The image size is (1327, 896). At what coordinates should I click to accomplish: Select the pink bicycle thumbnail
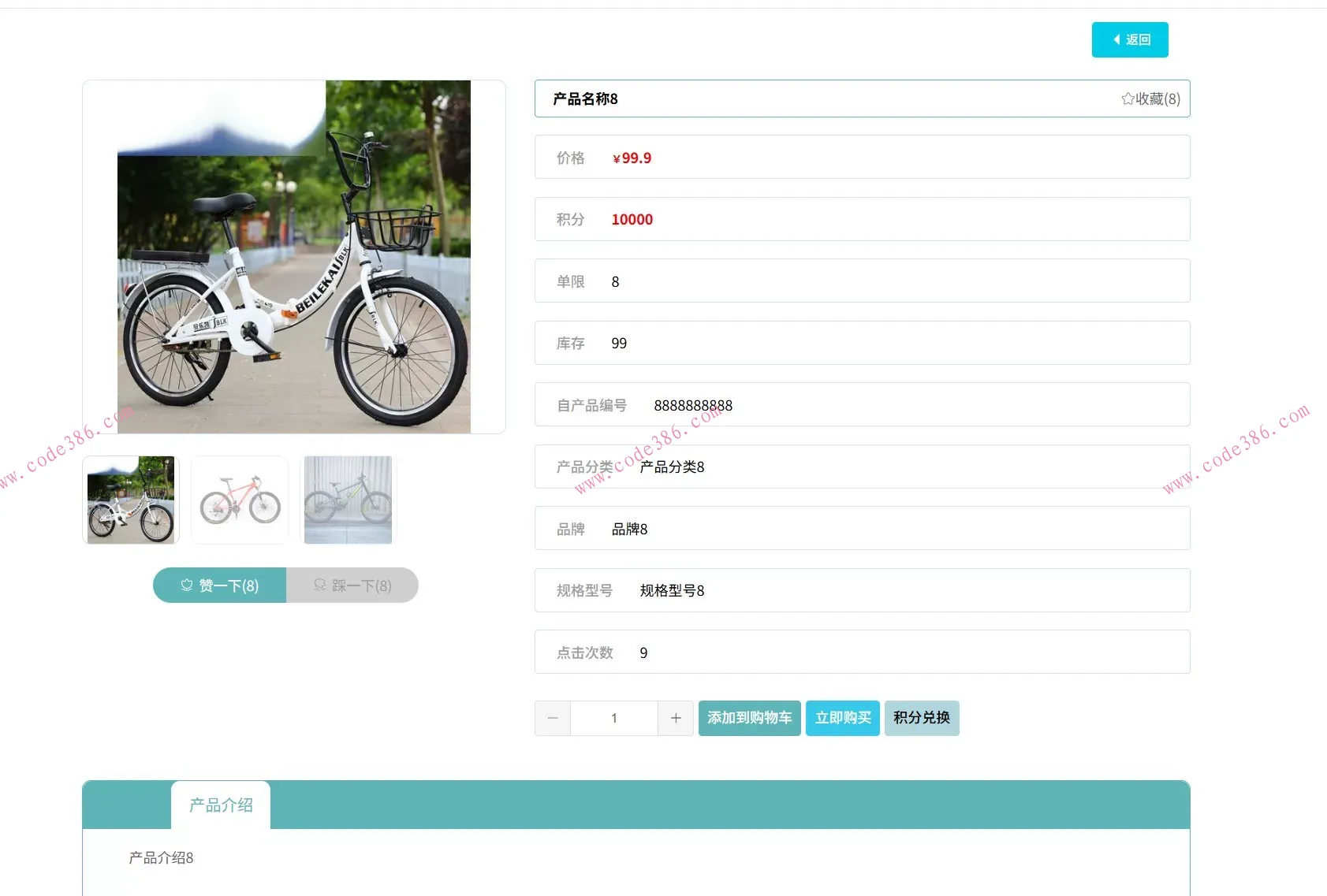240,500
